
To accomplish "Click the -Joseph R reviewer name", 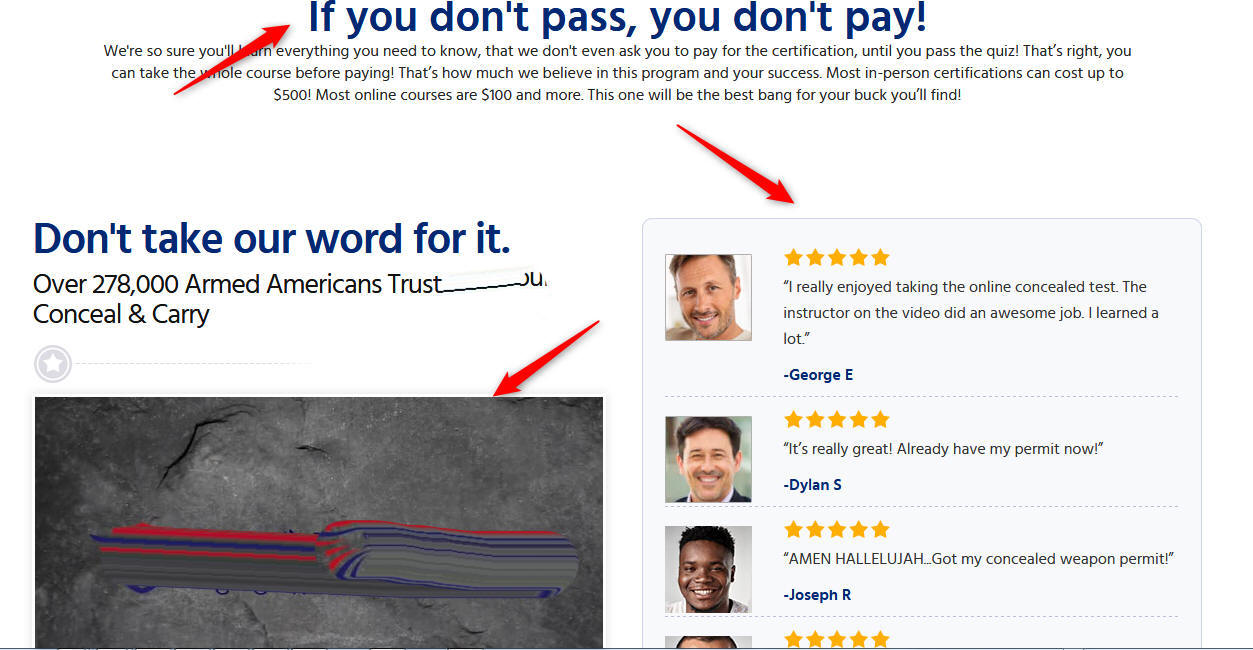I will [x=817, y=595].
